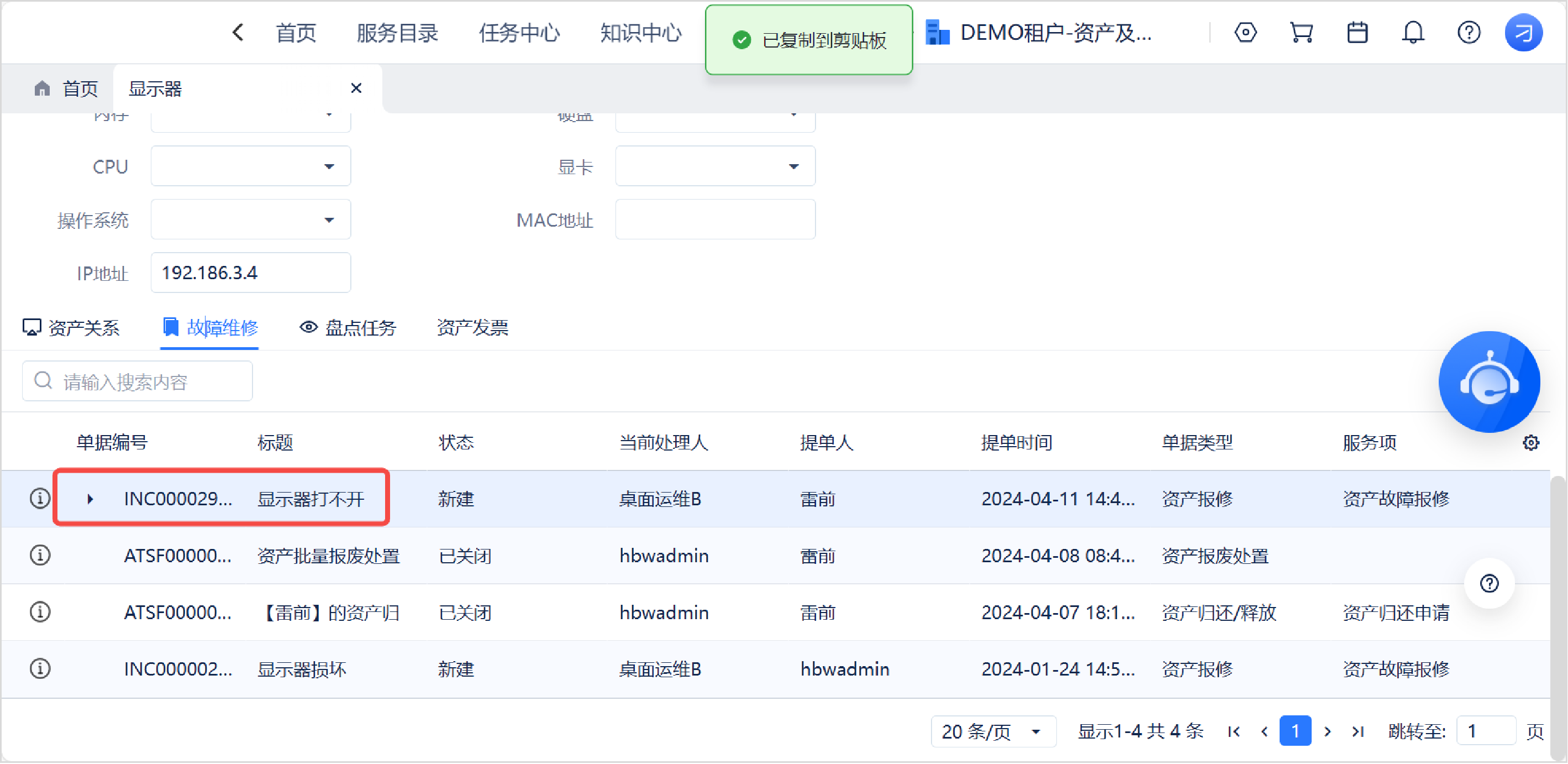1568x764 pixels.
Task: Switch to 资产发票 tab
Action: click(472, 328)
